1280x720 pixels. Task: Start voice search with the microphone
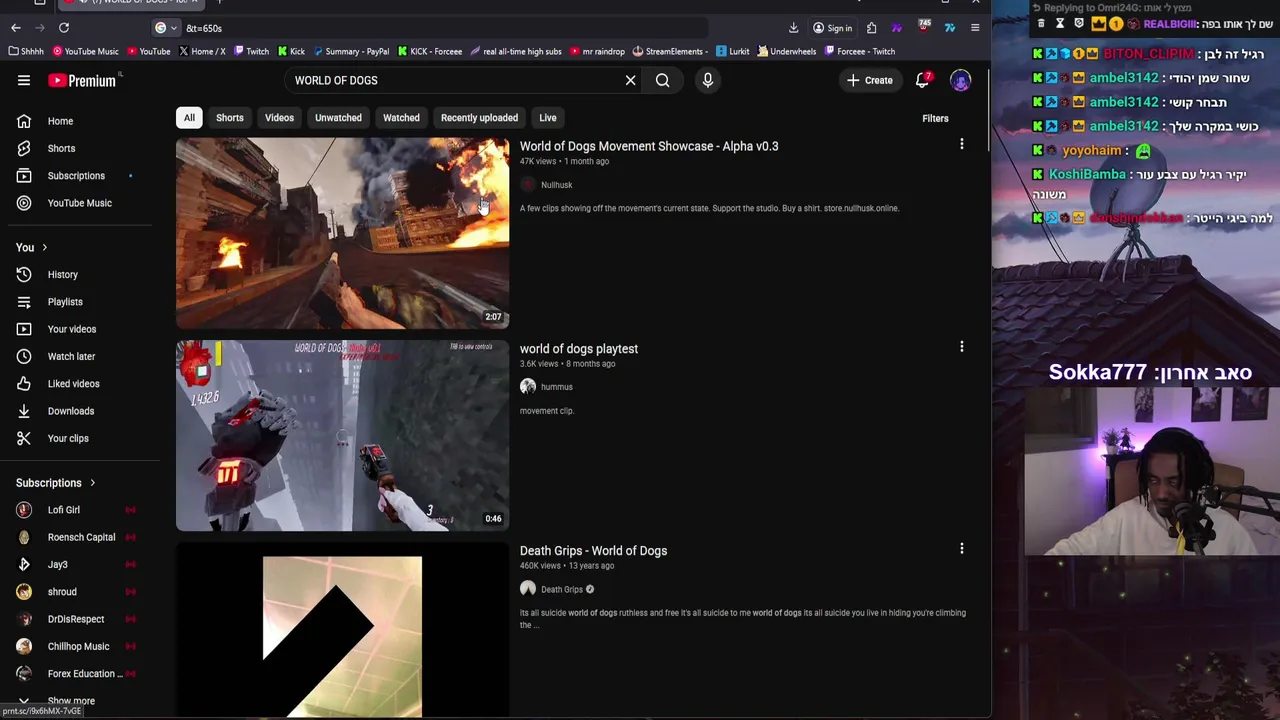[707, 80]
